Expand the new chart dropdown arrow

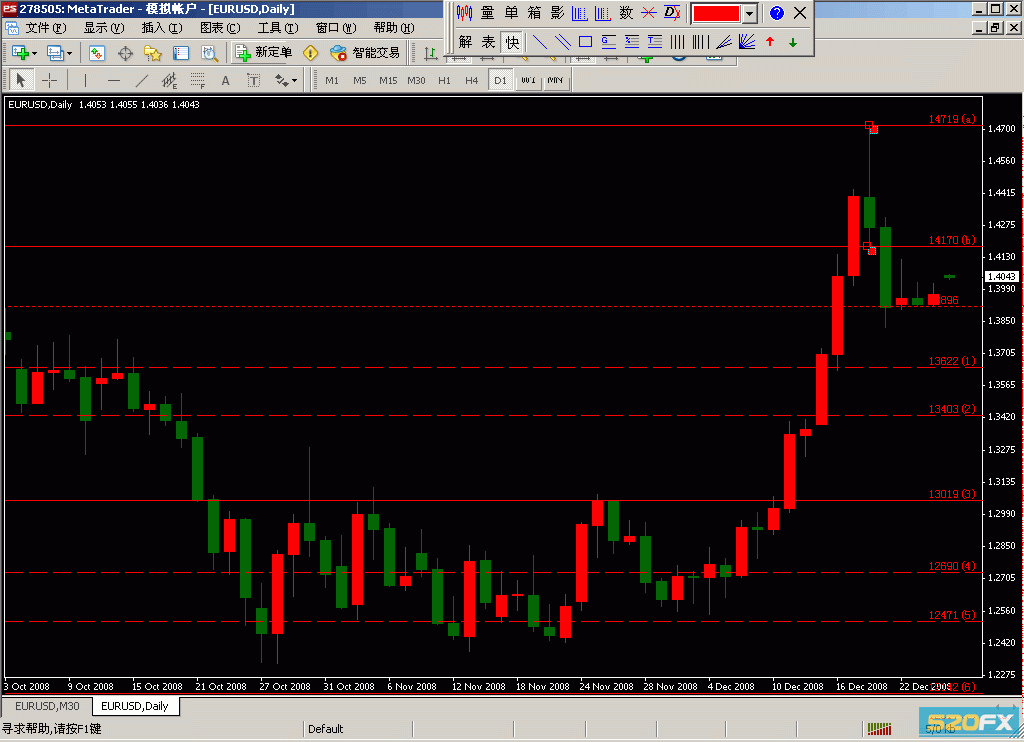[x=34, y=54]
